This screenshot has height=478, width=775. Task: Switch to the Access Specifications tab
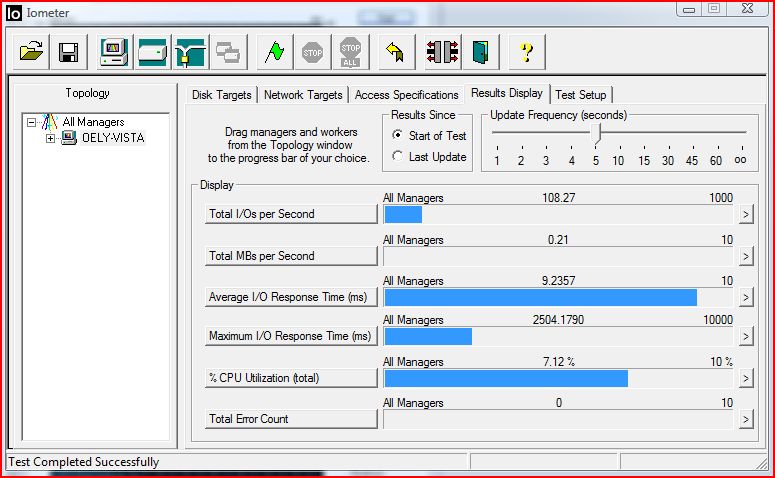[406, 95]
